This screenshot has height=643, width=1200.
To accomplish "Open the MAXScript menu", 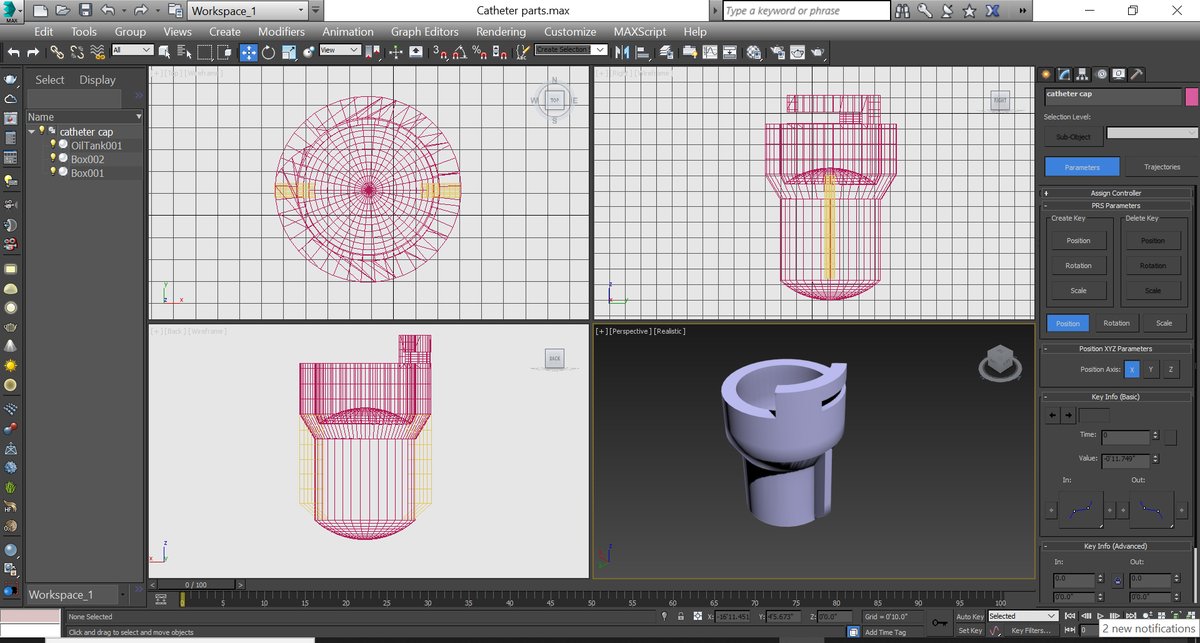I will [640, 31].
